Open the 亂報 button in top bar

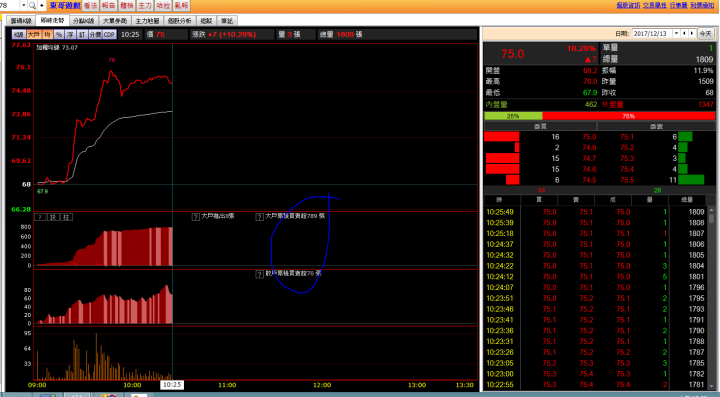[x=181, y=6]
